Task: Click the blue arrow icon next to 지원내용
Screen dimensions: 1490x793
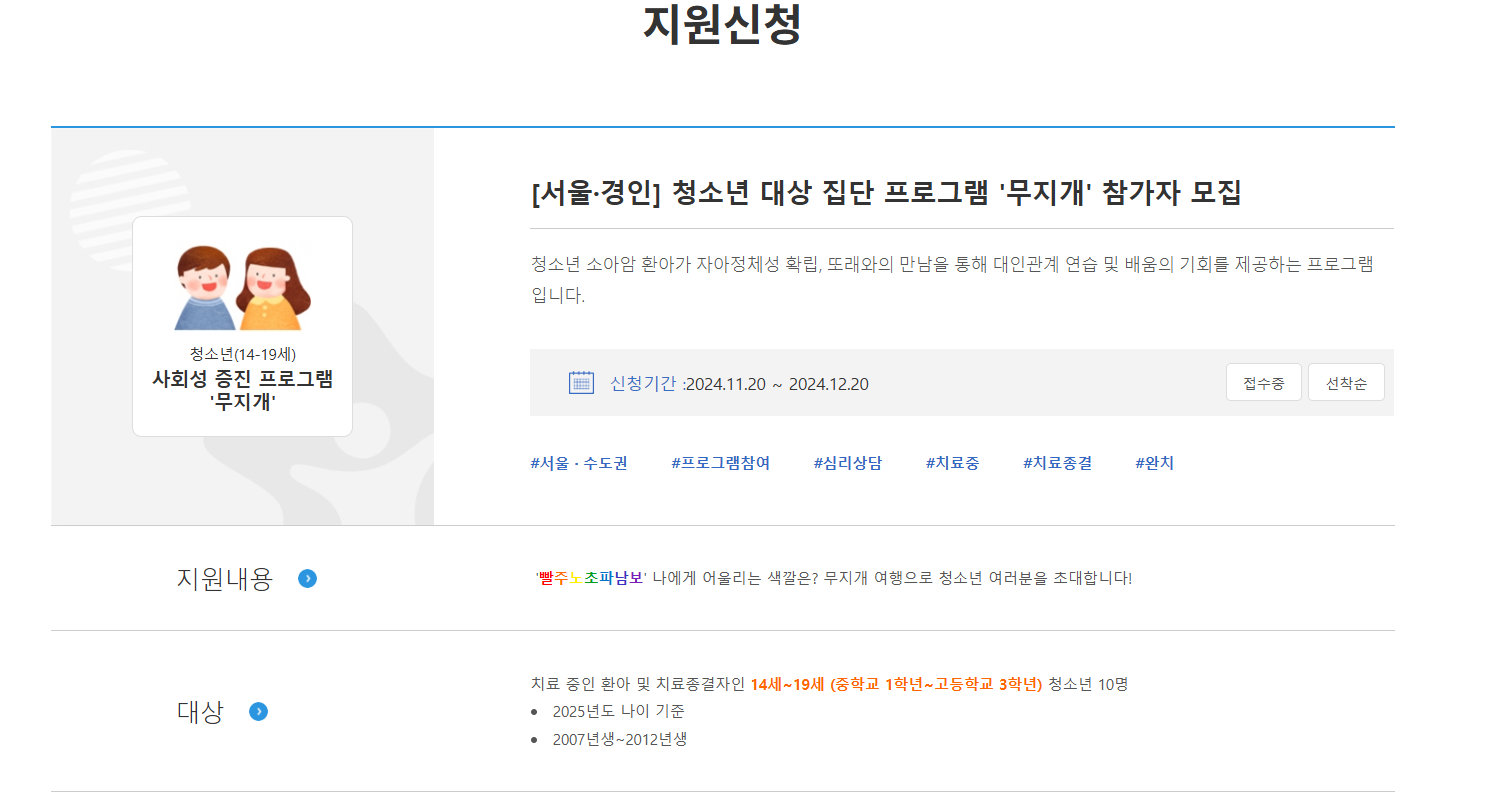Action: [308, 579]
